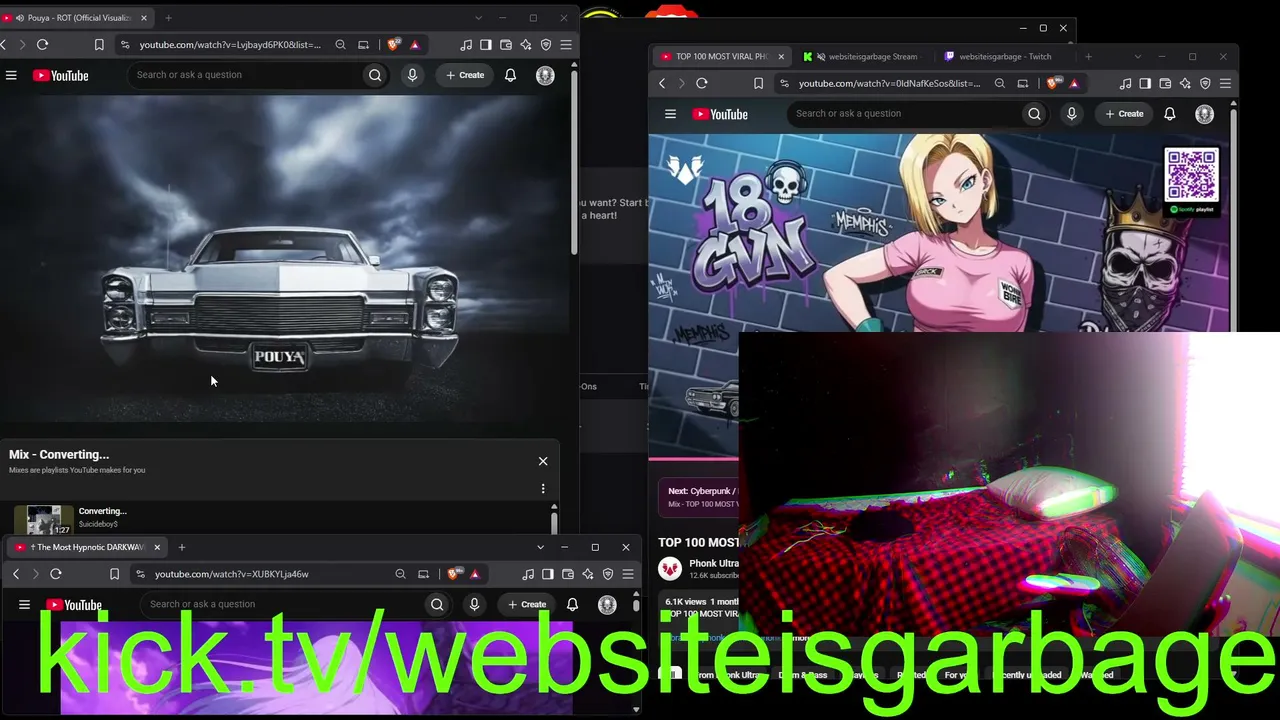
Task: Open YouTube guide menu in Pouya window
Action: tap(11, 75)
